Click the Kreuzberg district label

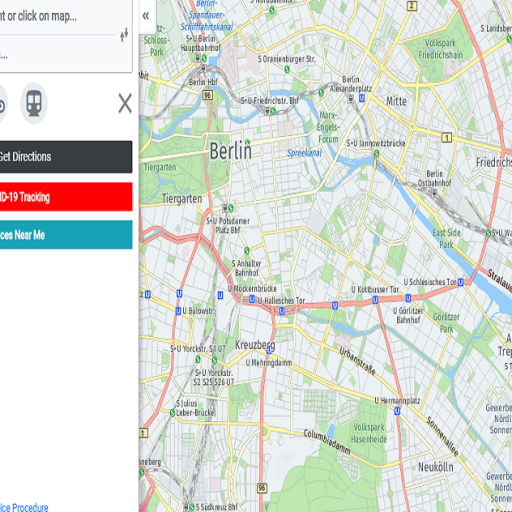pyautogui.click(x=255, y=345)
